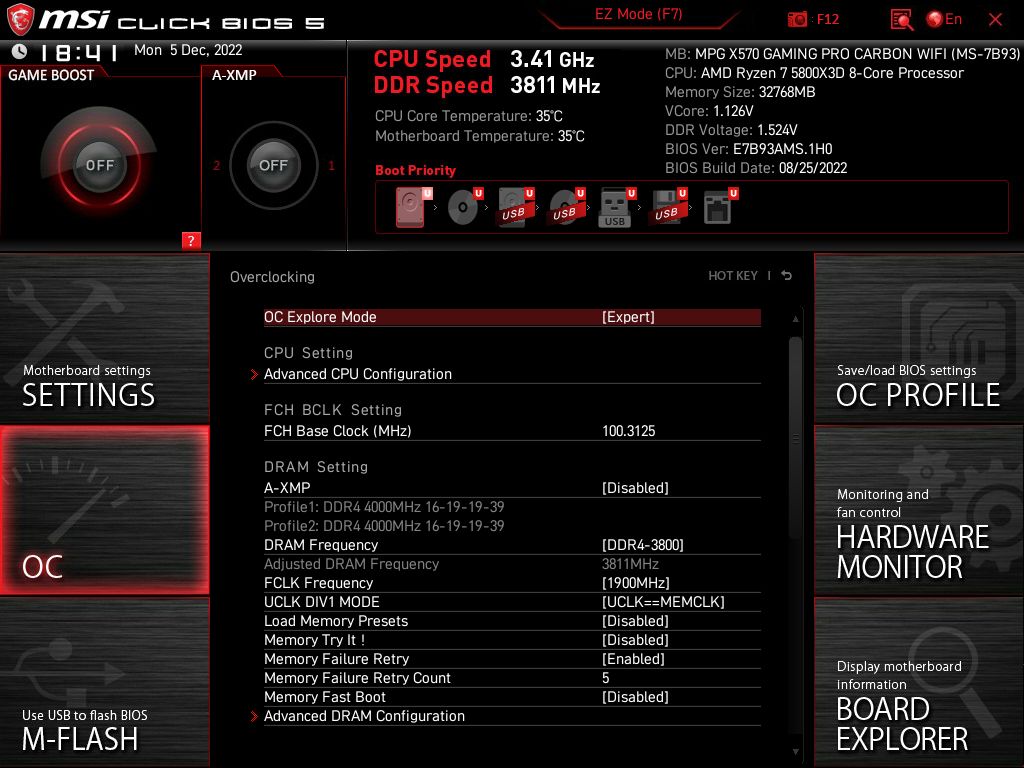1024x768 pixels.
Task: Take a screenshot with the F12 camera icon
Action: (797, 20)
